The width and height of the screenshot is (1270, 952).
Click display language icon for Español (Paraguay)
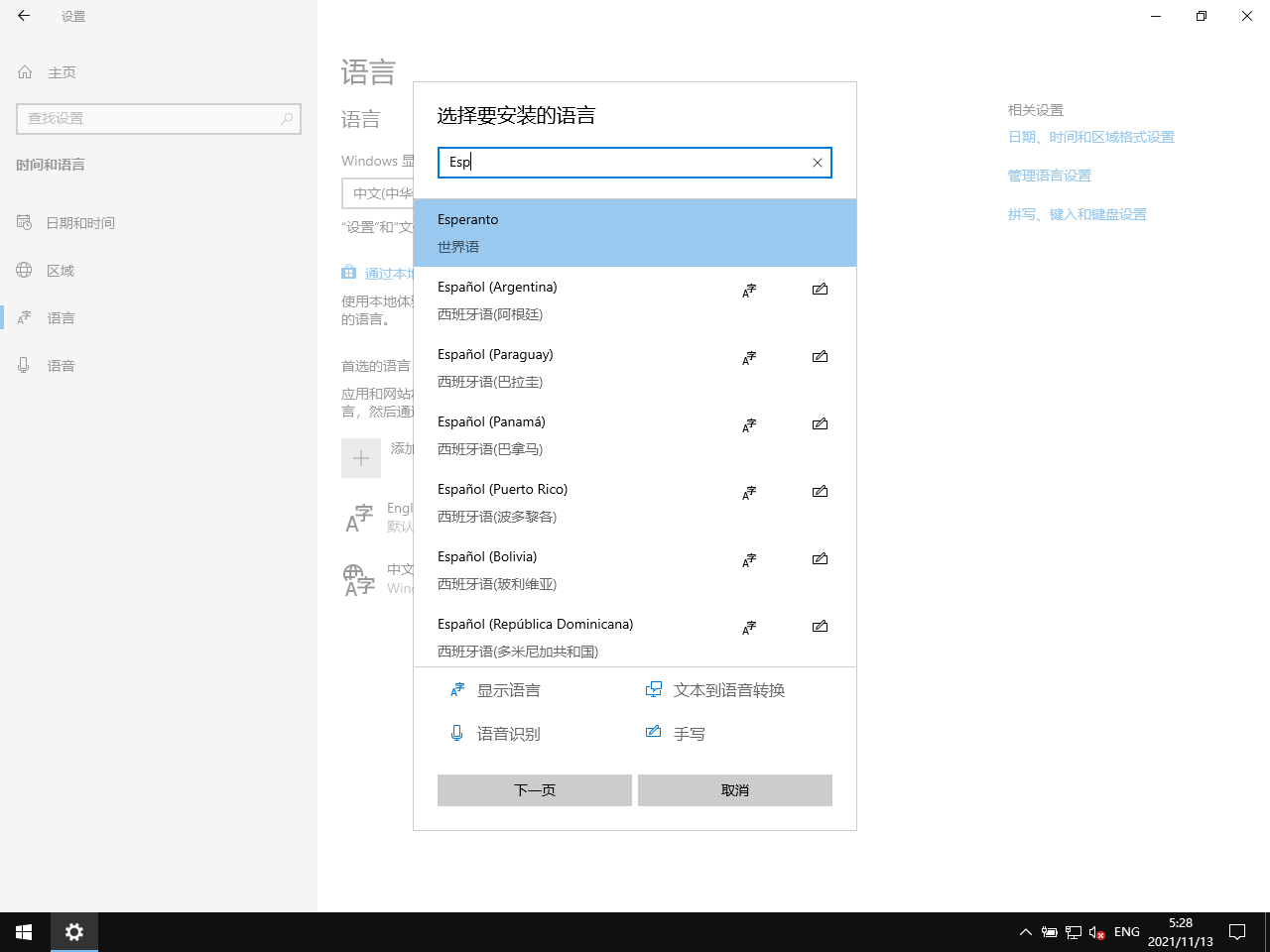(x=749, y=358)
